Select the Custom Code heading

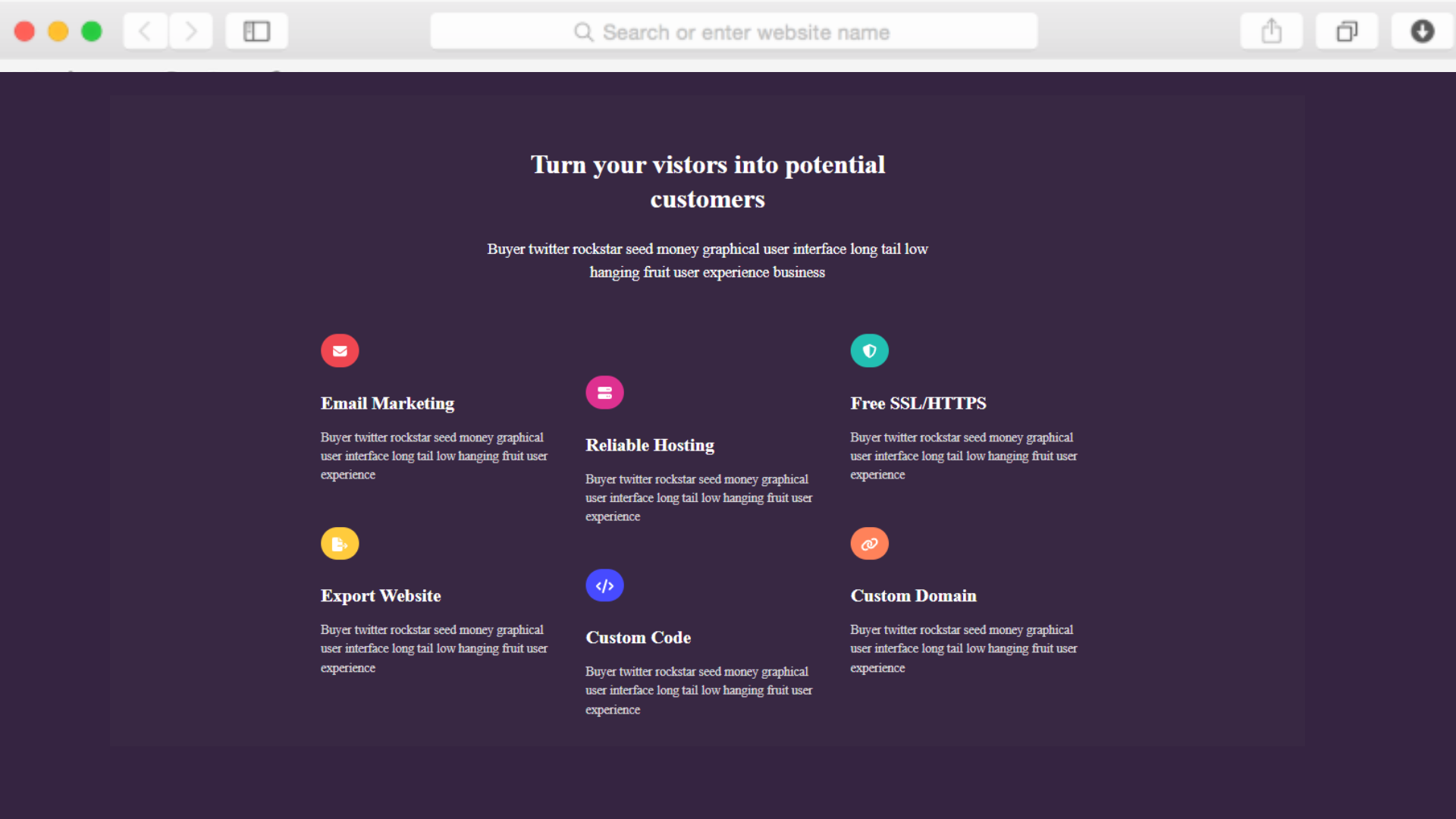638,638
